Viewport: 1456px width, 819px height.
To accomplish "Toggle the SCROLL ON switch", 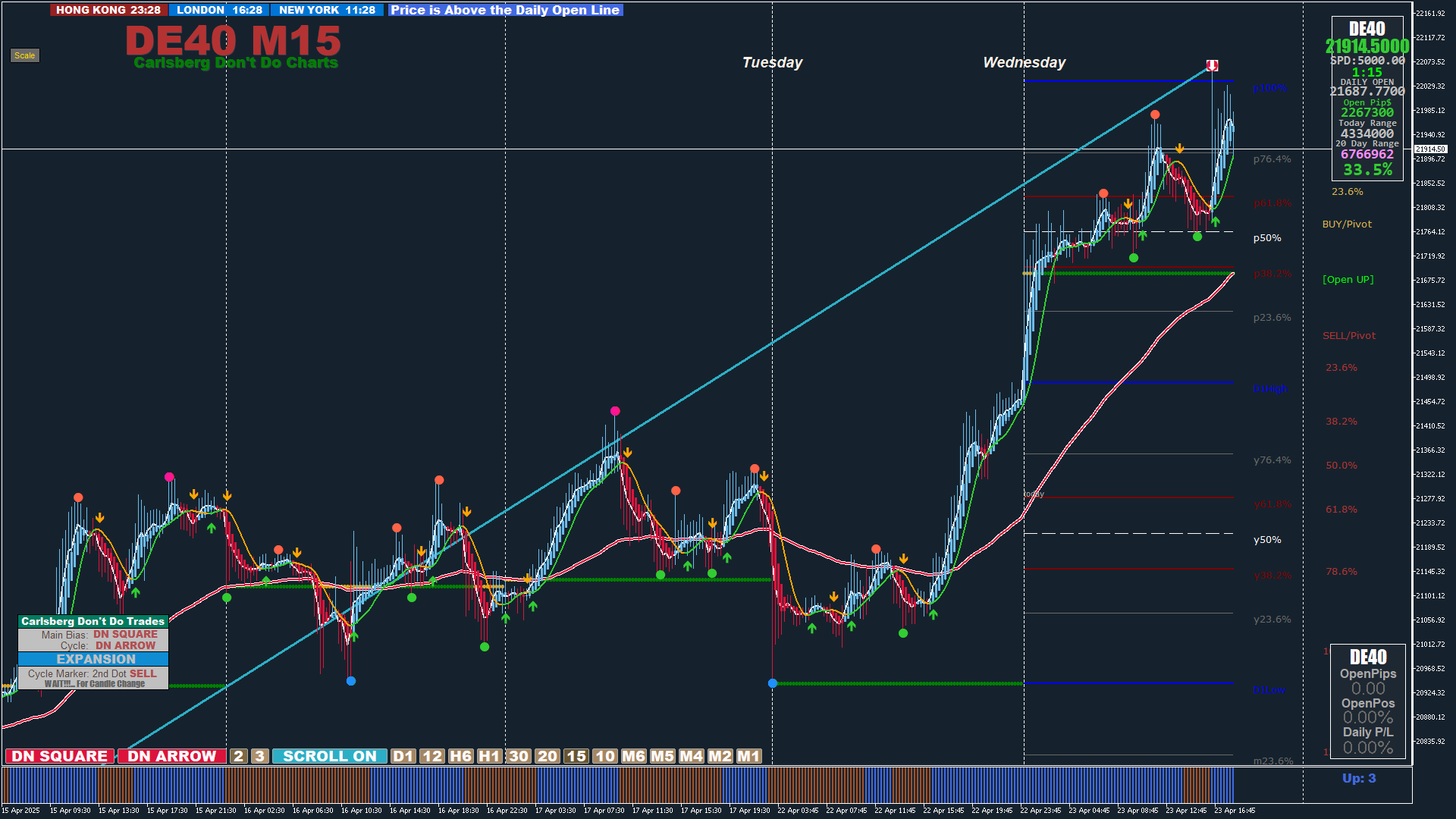I will [x=329, y=756].
